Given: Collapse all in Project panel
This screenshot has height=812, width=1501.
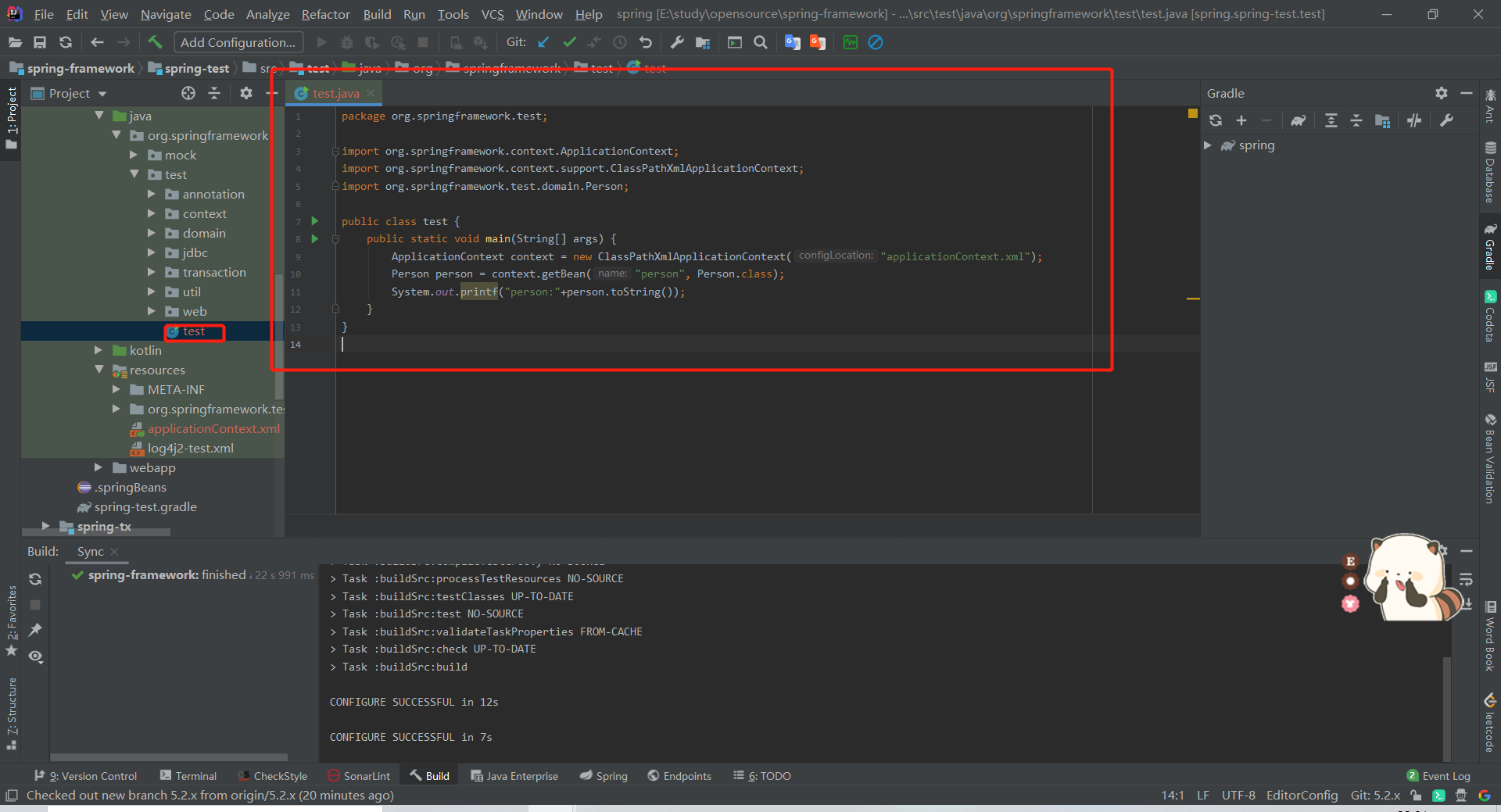Looking at the screenshot, I should point(214,93).
